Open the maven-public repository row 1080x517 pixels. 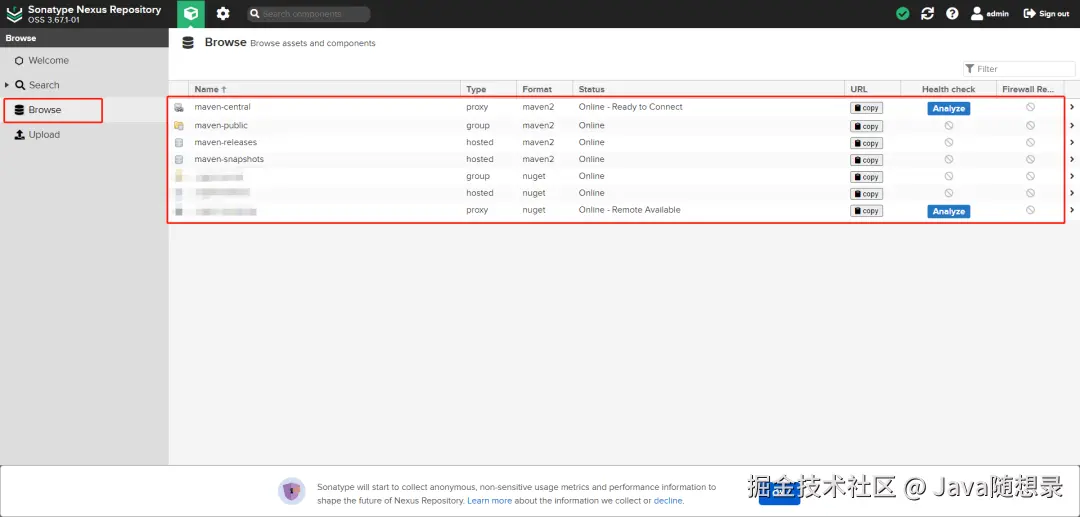coord(624,126)
